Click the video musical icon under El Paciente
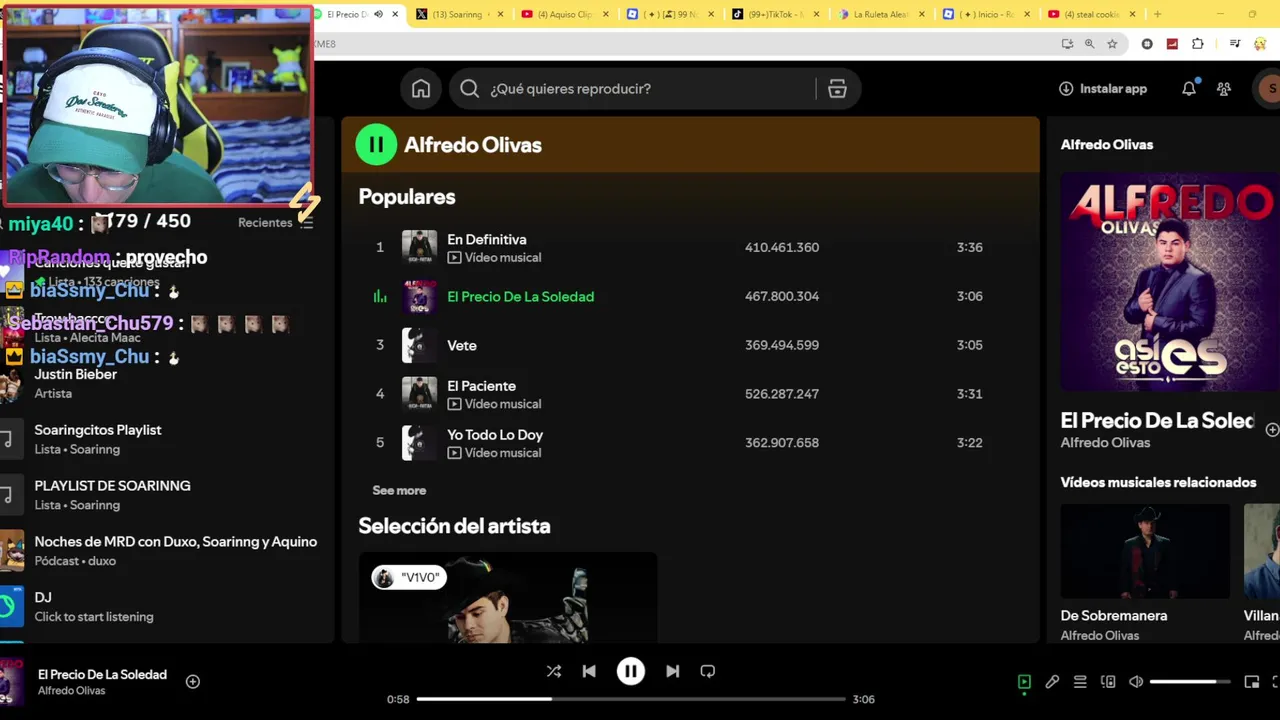Screen dimensions: 1280x720 [454, 404]
